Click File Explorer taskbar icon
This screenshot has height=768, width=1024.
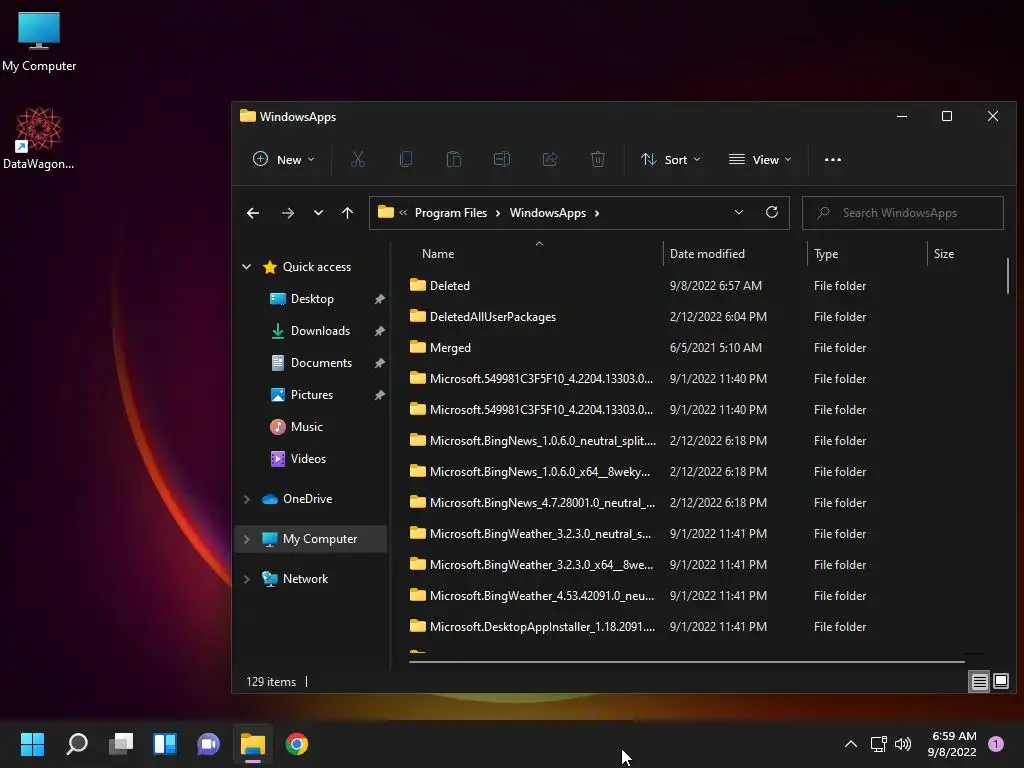253,744
